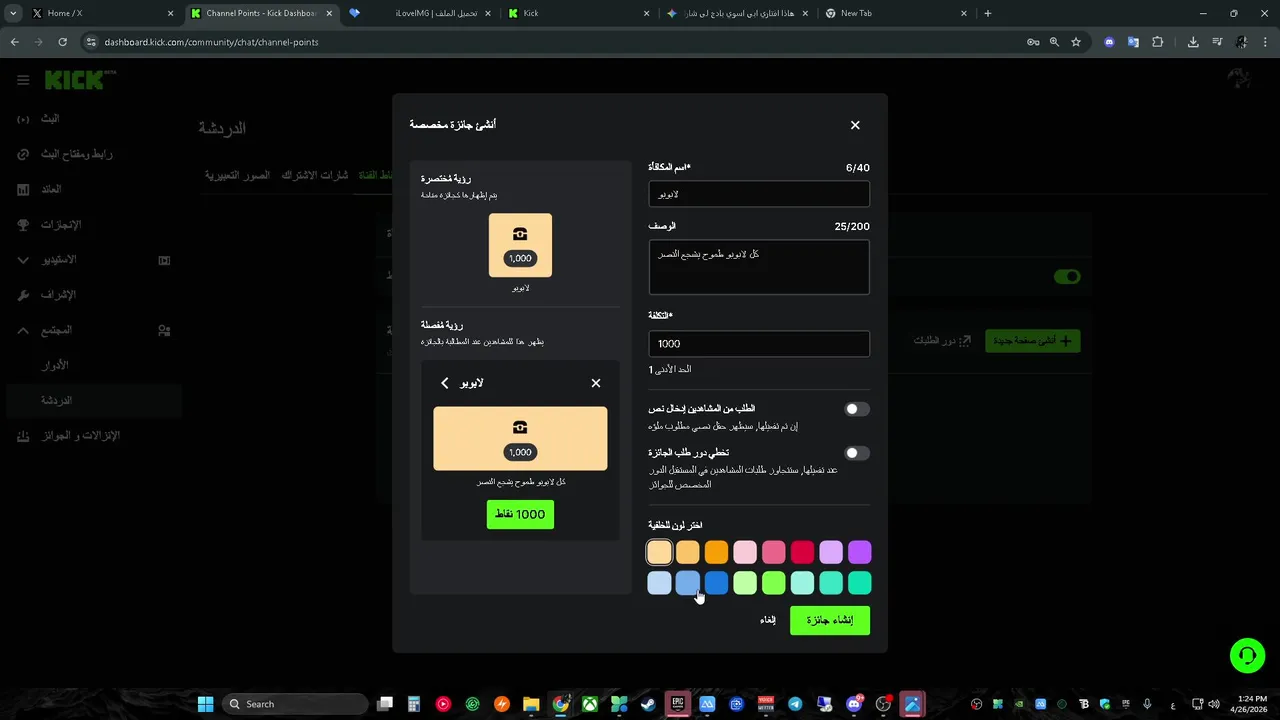Select the red background color swatch
The width and height of the screenshot is (1280, 720).
point(802,552)
